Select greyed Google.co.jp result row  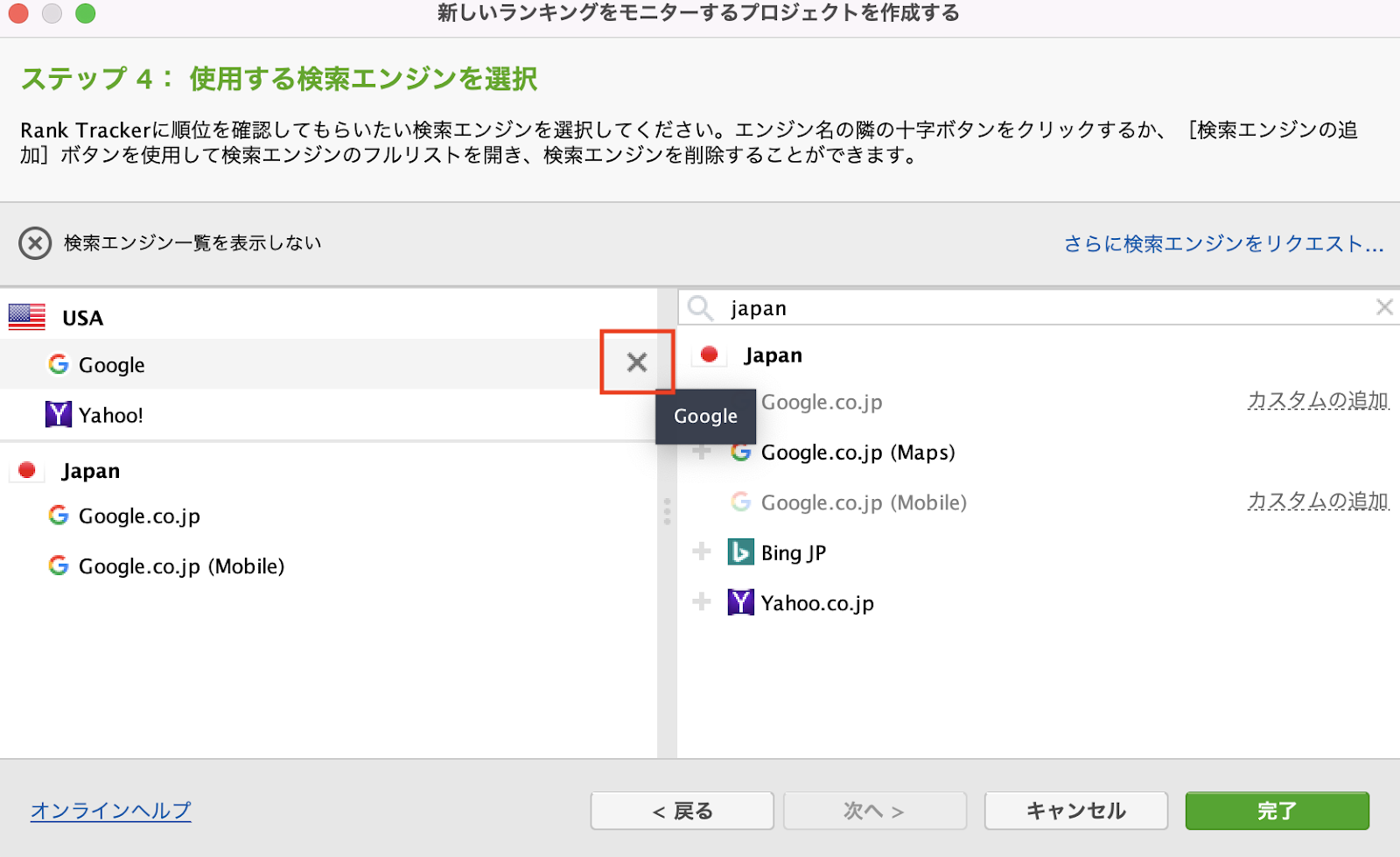tap(1039, 402)
